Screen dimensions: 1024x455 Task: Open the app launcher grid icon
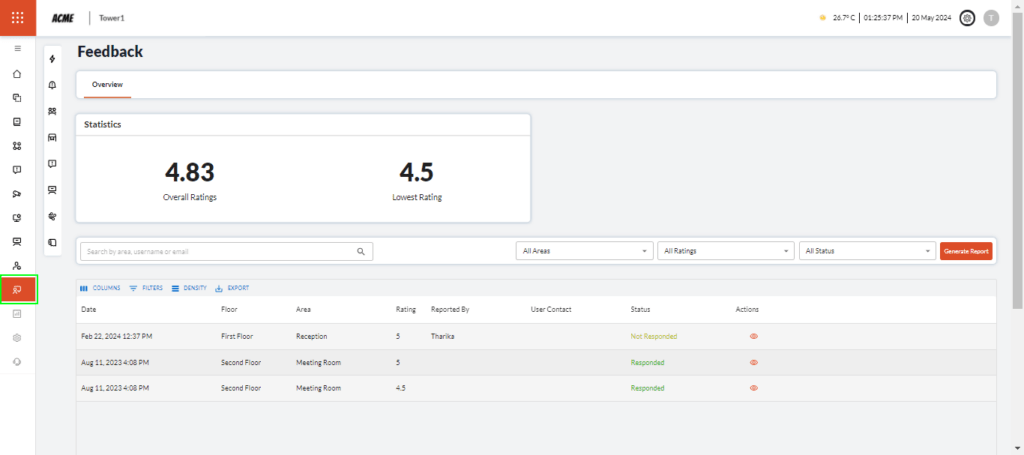click(17, 18)
